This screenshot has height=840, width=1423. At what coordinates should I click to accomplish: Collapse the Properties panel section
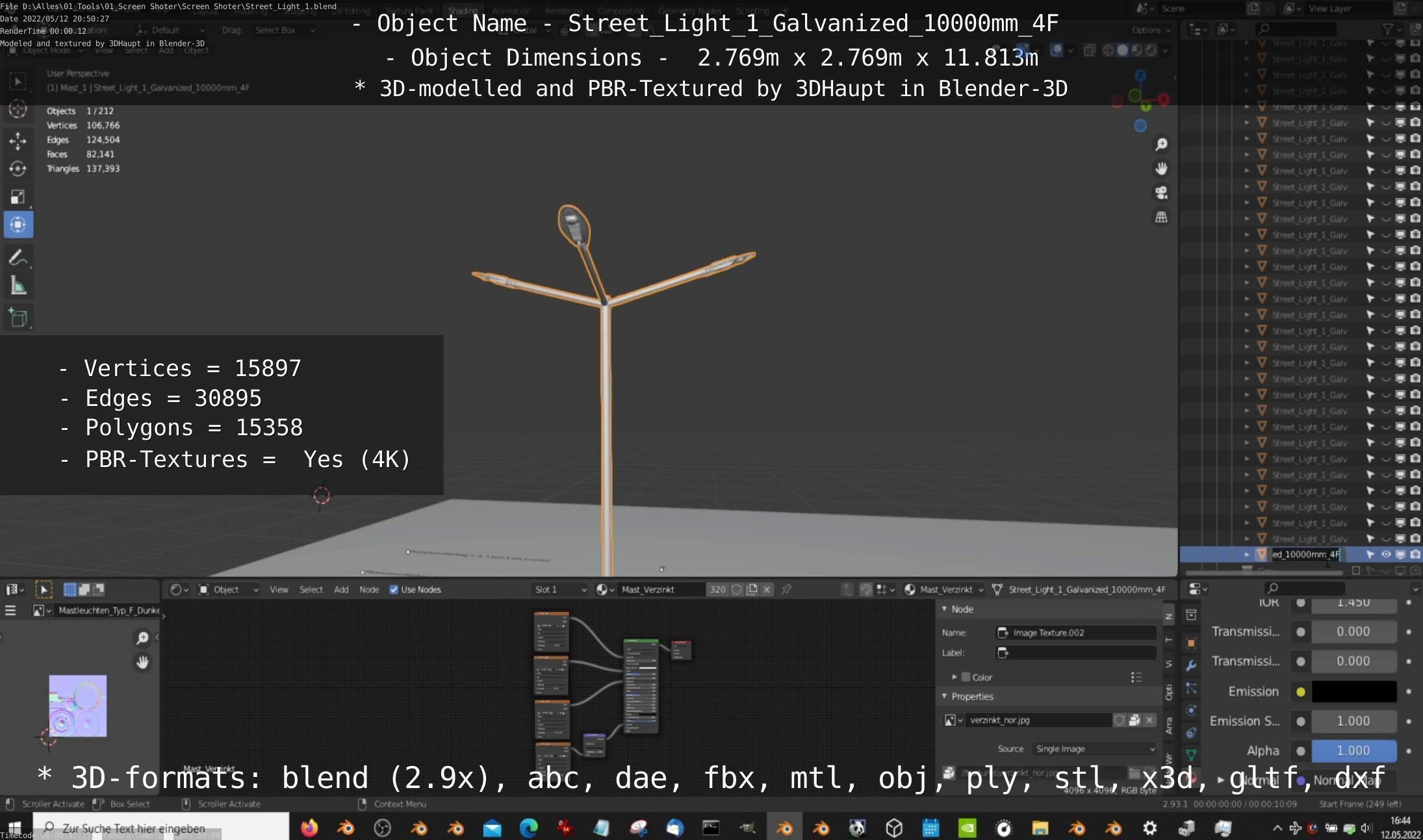coord(945,696)
